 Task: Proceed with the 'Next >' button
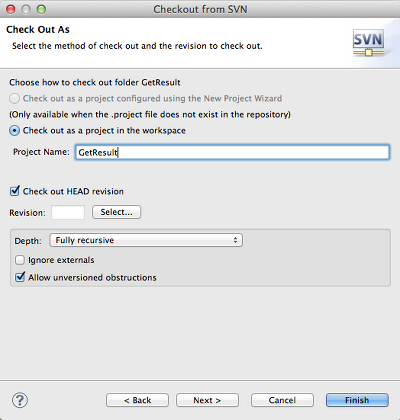(207, 400)
